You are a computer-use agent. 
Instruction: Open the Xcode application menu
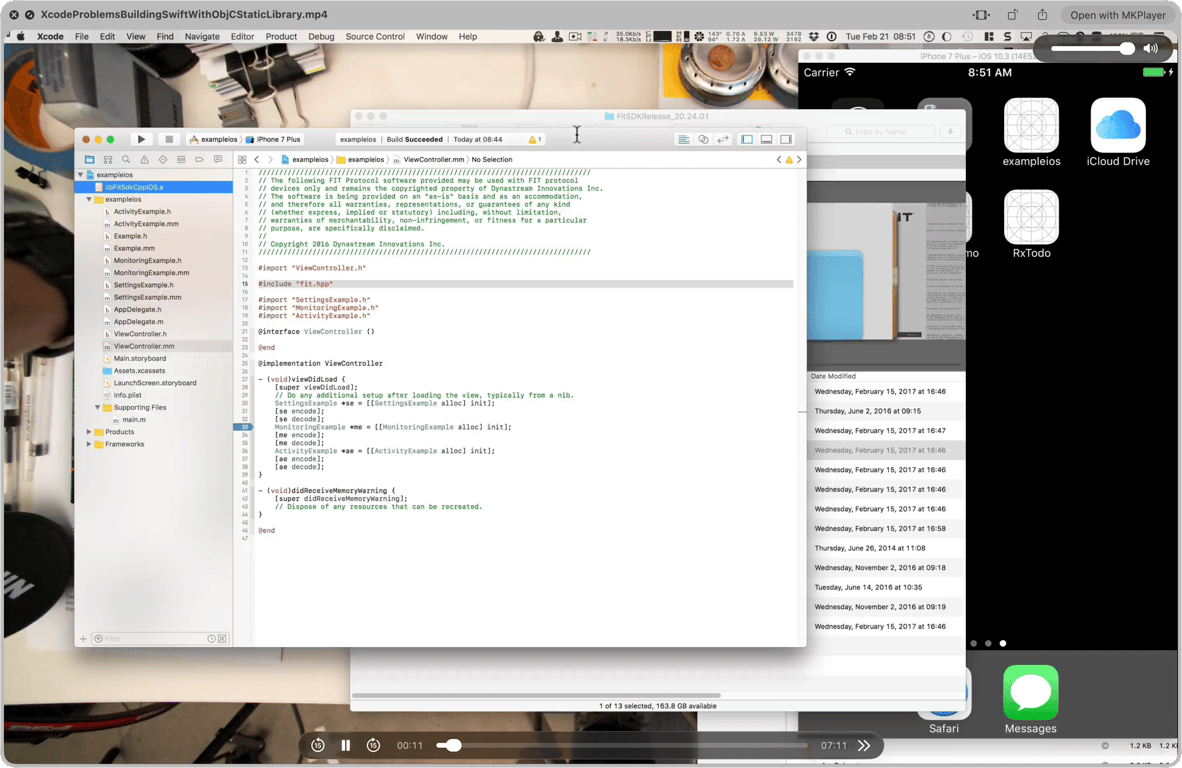[51, 36]
